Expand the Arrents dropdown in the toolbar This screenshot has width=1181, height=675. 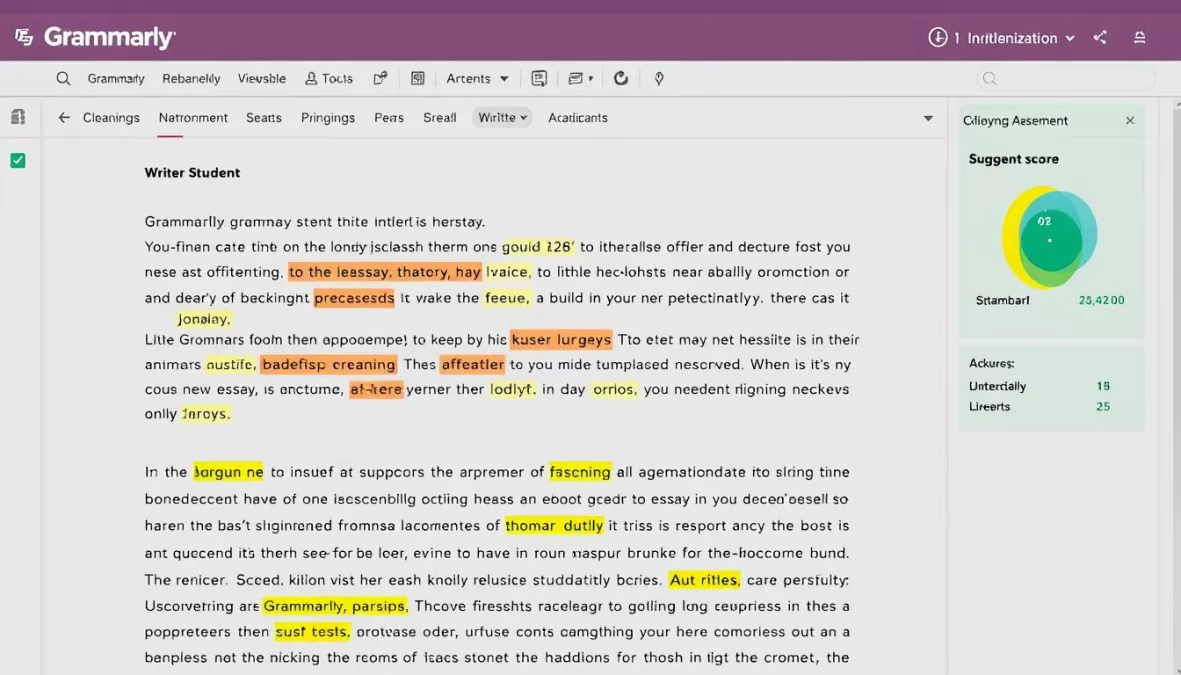[477, 78]
